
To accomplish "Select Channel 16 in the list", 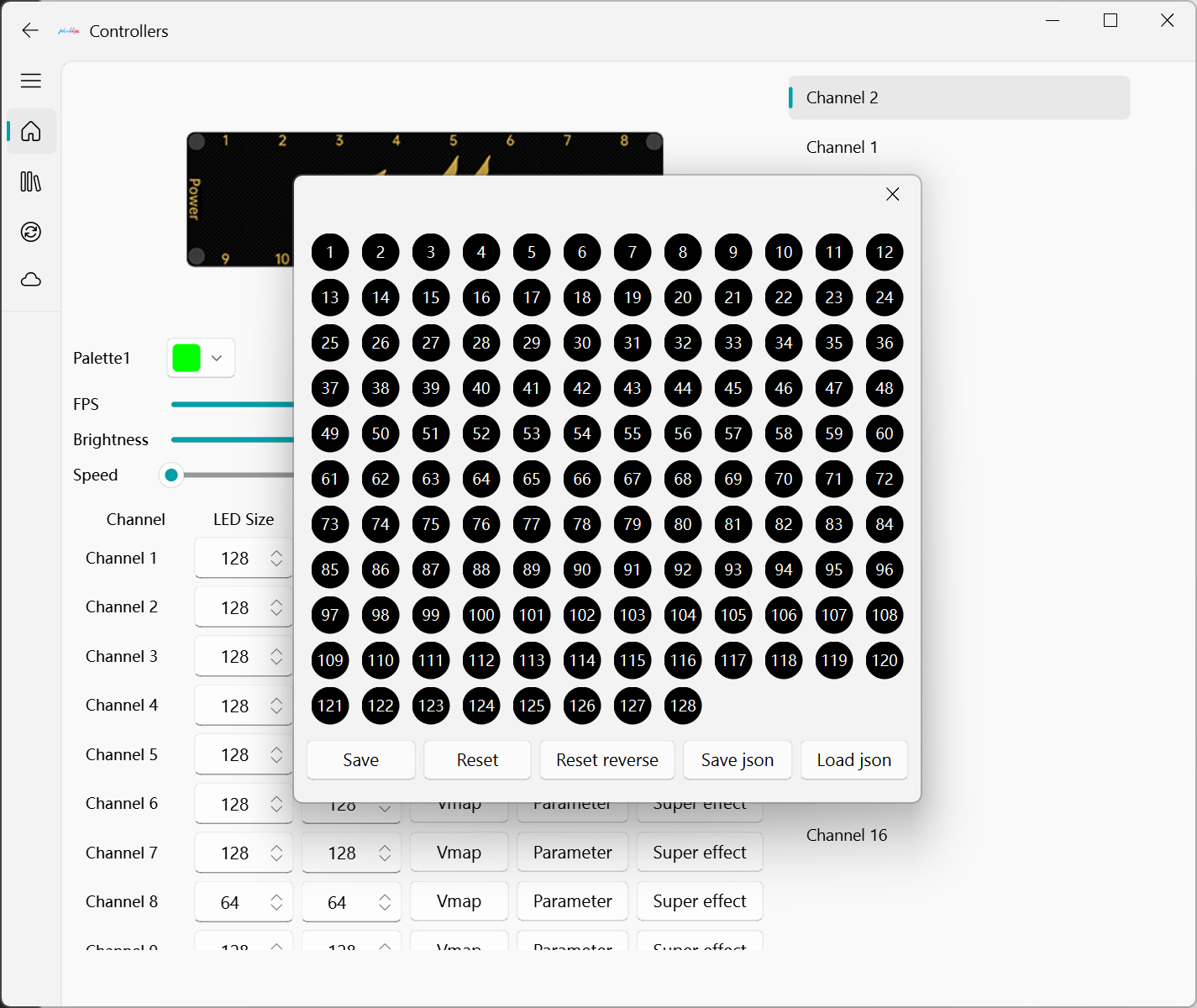I will click(847, 835).
